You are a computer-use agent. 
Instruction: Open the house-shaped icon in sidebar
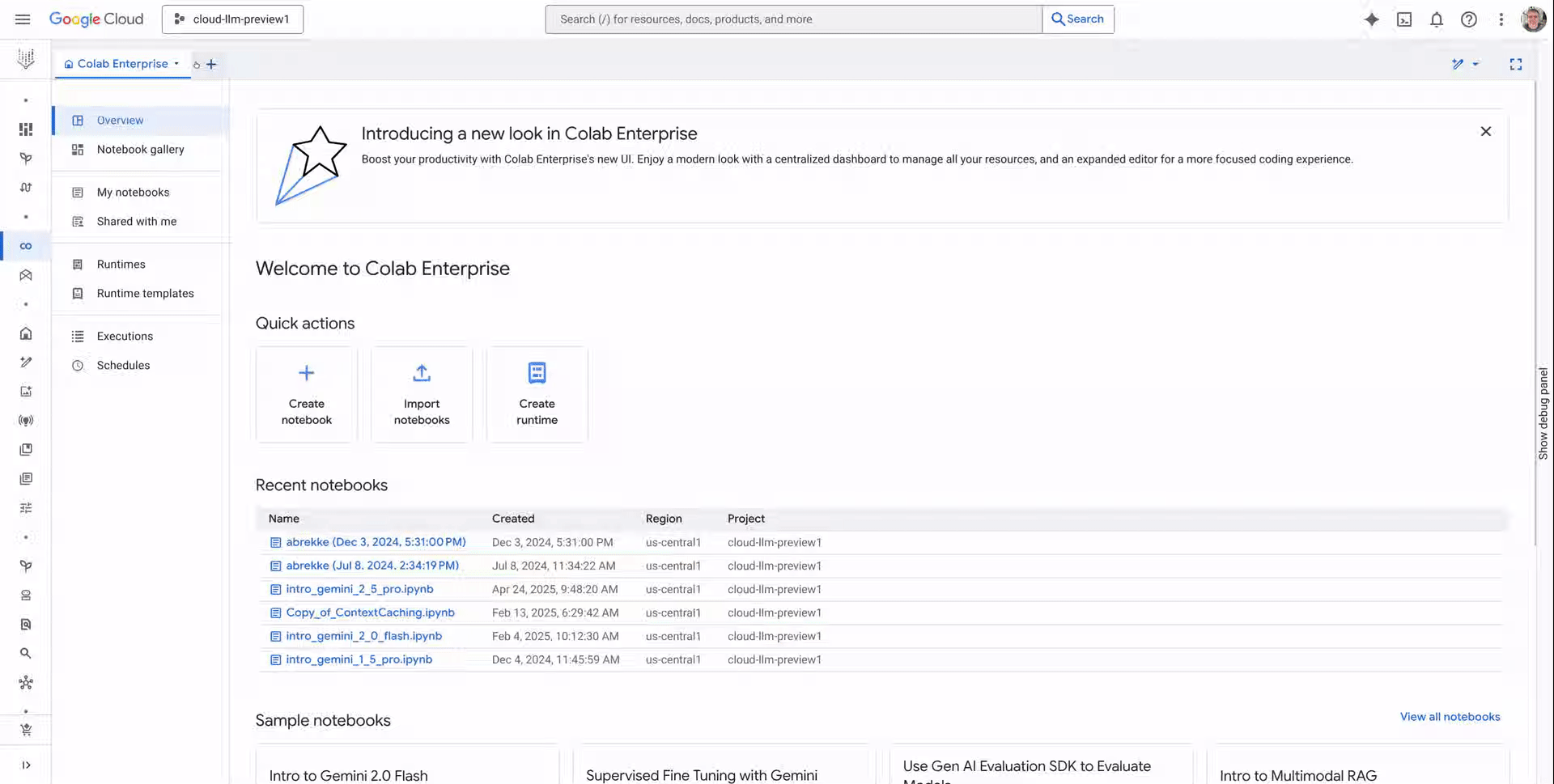[x=26, y=333]
